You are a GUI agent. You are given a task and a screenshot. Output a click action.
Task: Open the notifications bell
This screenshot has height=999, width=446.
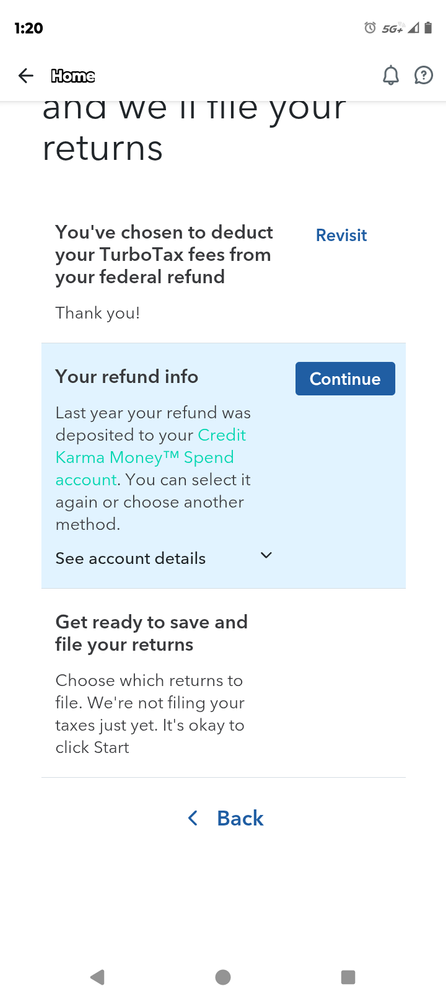391,76
